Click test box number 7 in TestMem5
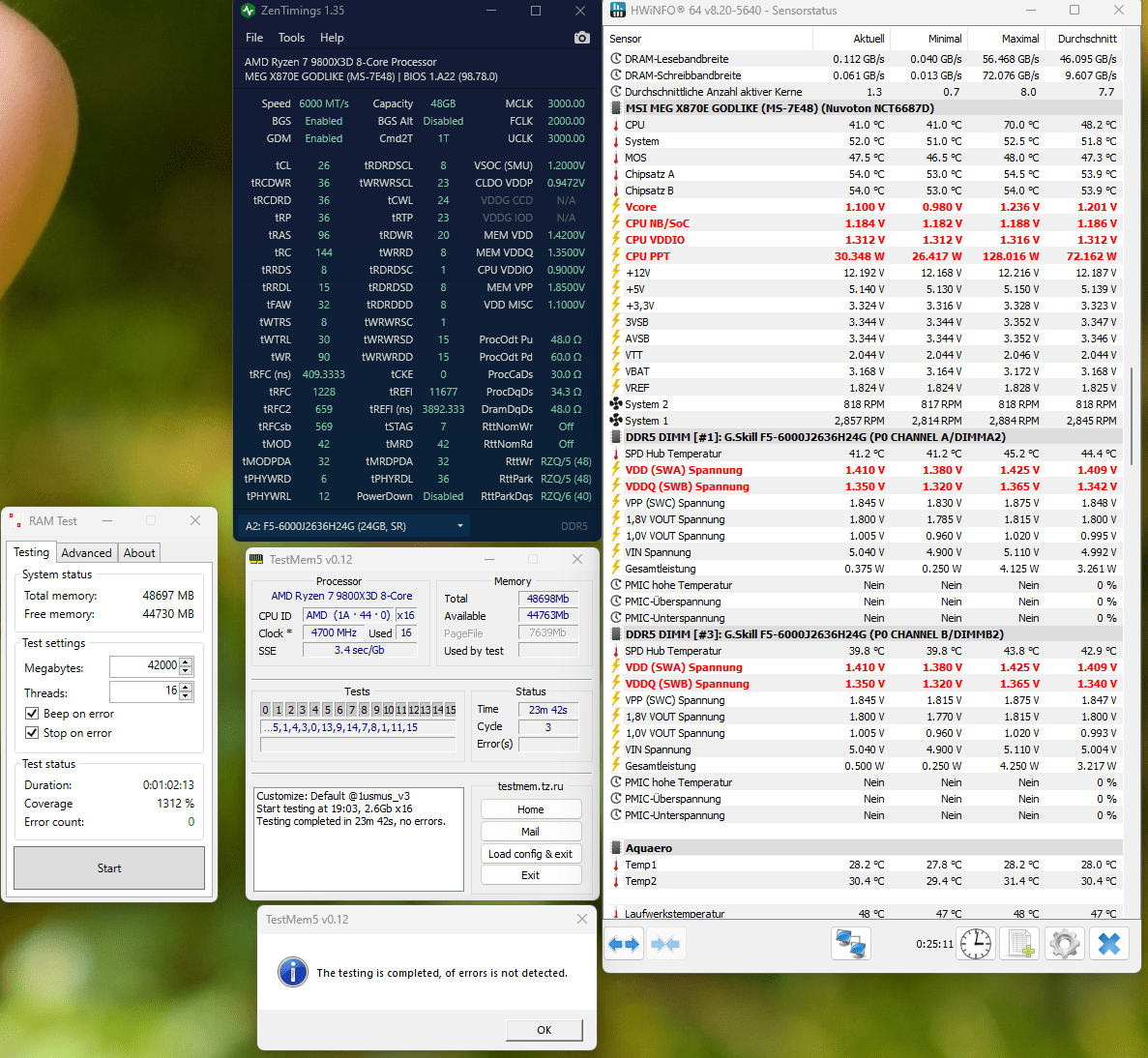Viewport: 1148px width, 1058px height. (351, 710)
